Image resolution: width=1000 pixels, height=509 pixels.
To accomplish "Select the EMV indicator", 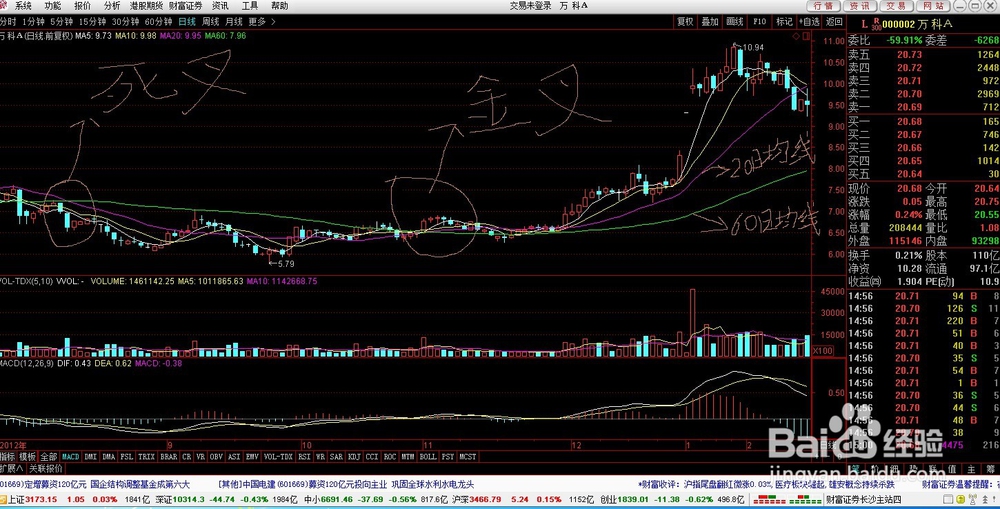I will (252, 457).
